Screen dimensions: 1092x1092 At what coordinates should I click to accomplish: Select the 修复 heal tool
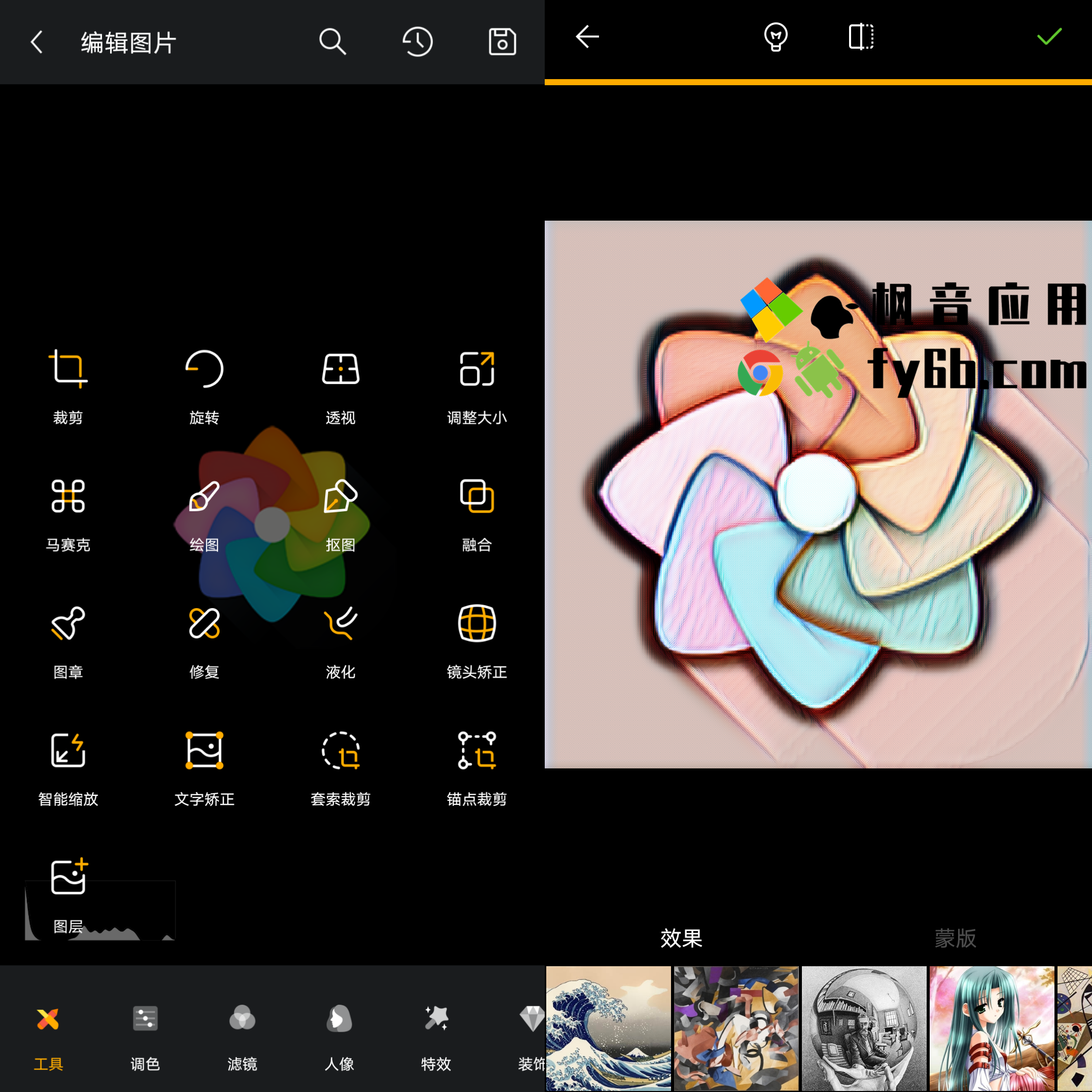click(x=204, y=642)
